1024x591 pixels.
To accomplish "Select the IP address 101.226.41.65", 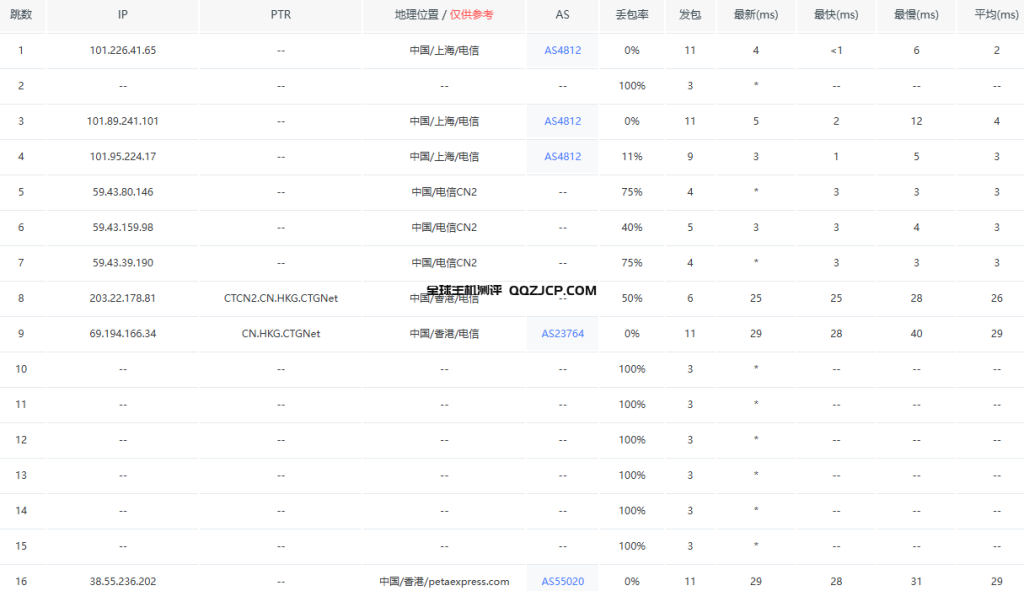I will click(x=123, y=50).
